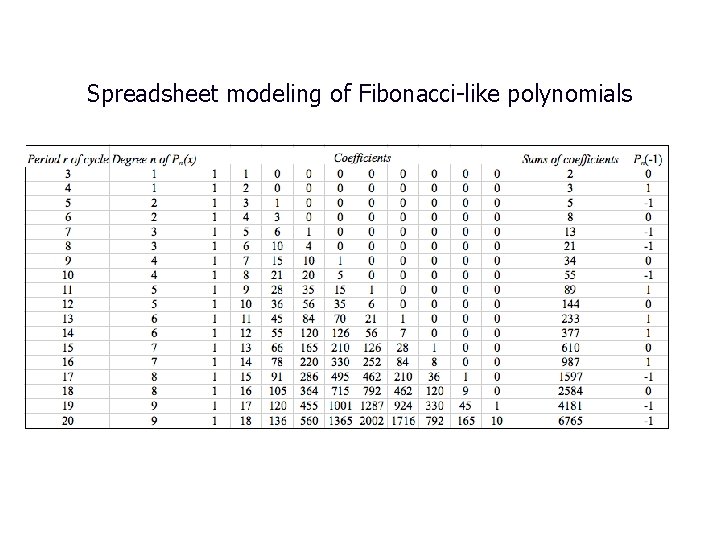Click the slide title about Fibonacci-like polynomials
Screen dimensions: 720x540
360,94
